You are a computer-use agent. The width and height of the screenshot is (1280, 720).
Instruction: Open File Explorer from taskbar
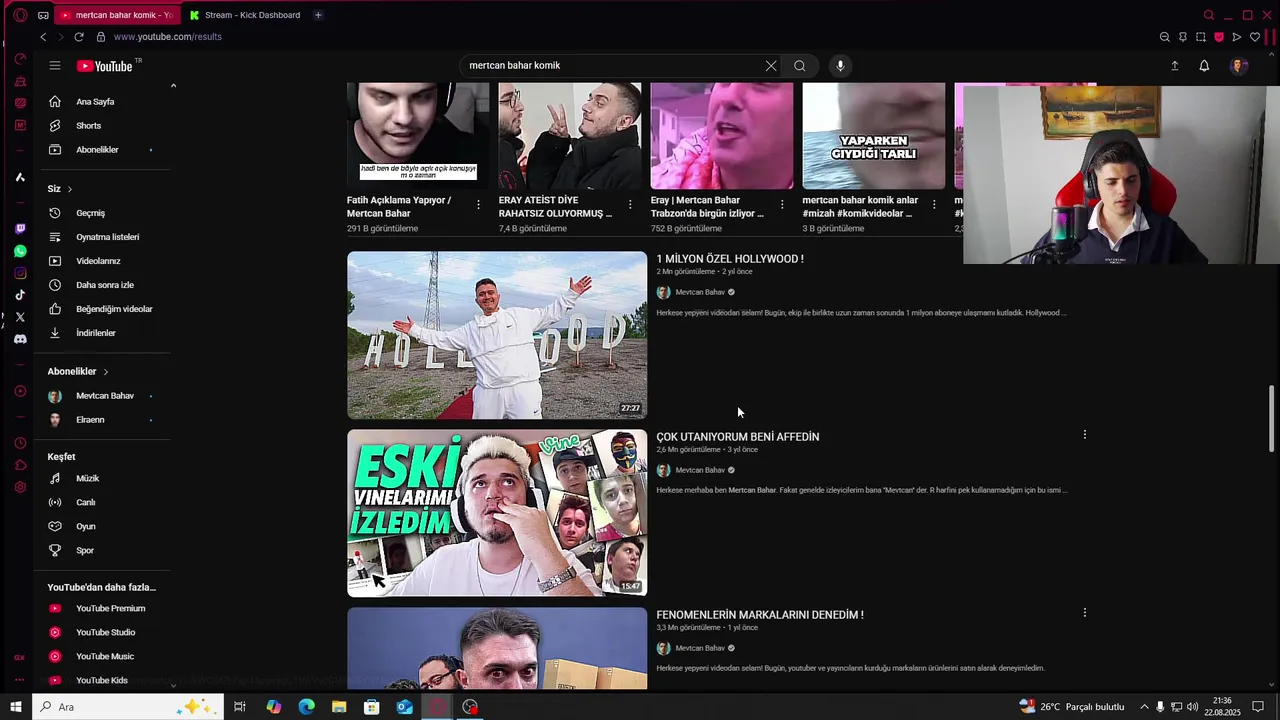(339, 707)
